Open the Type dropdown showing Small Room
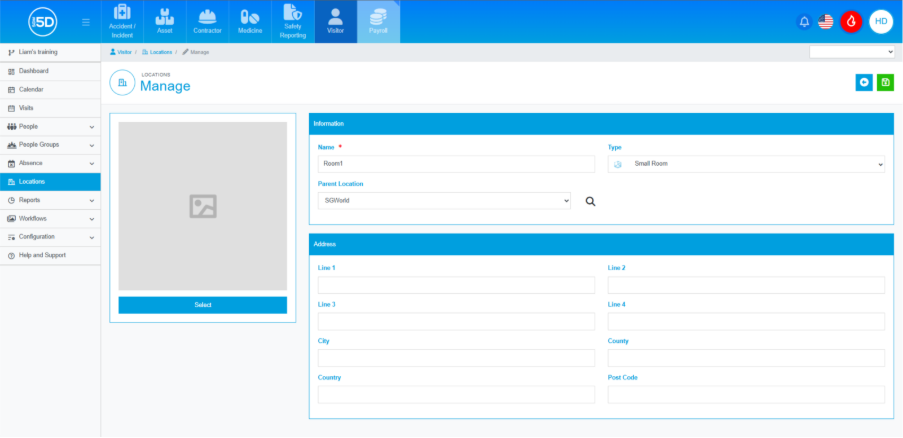This screenshot has height=438, width=903. (746, 164)
